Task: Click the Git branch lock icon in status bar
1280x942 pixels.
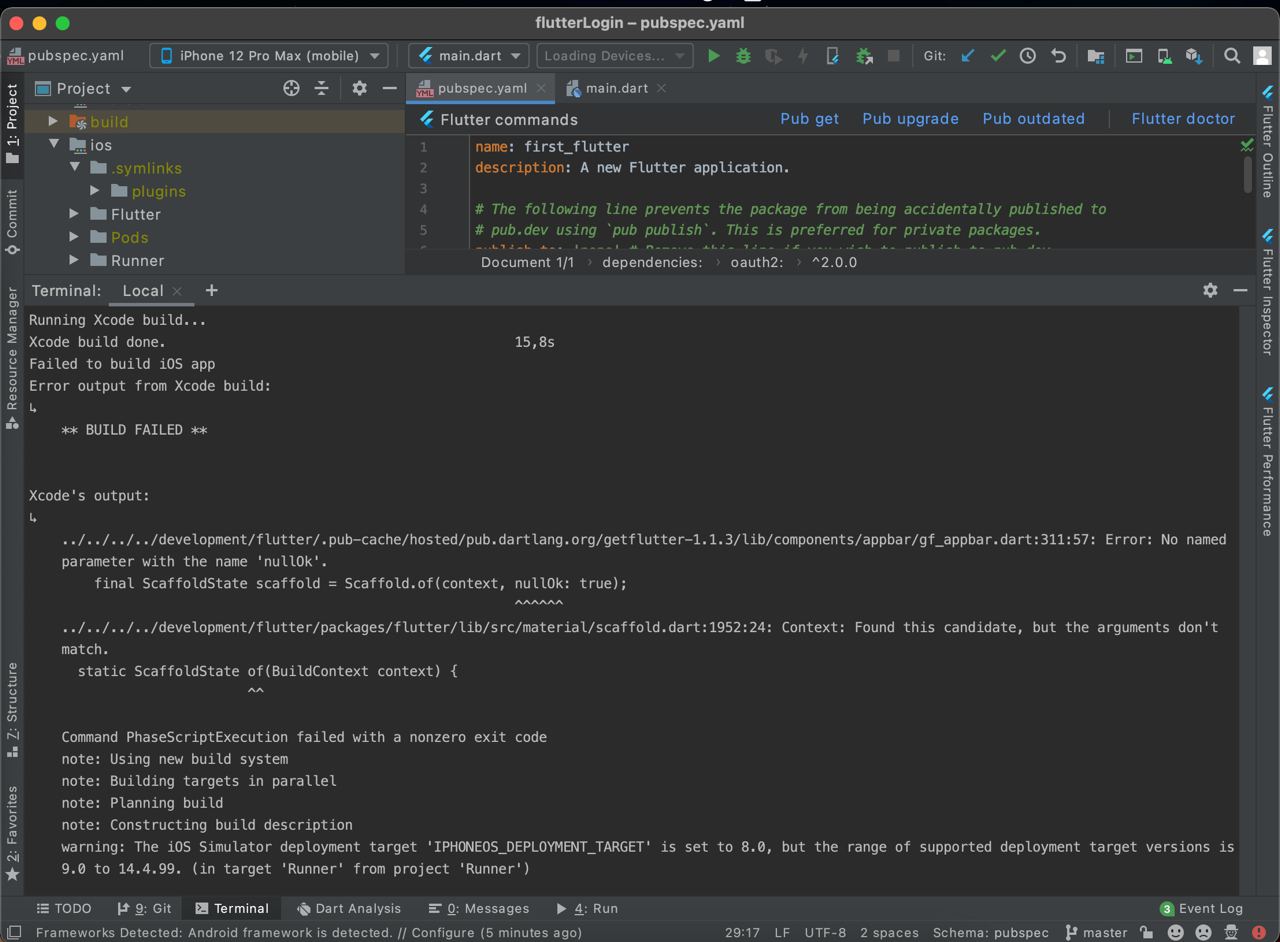Action: pos(1146,932)
